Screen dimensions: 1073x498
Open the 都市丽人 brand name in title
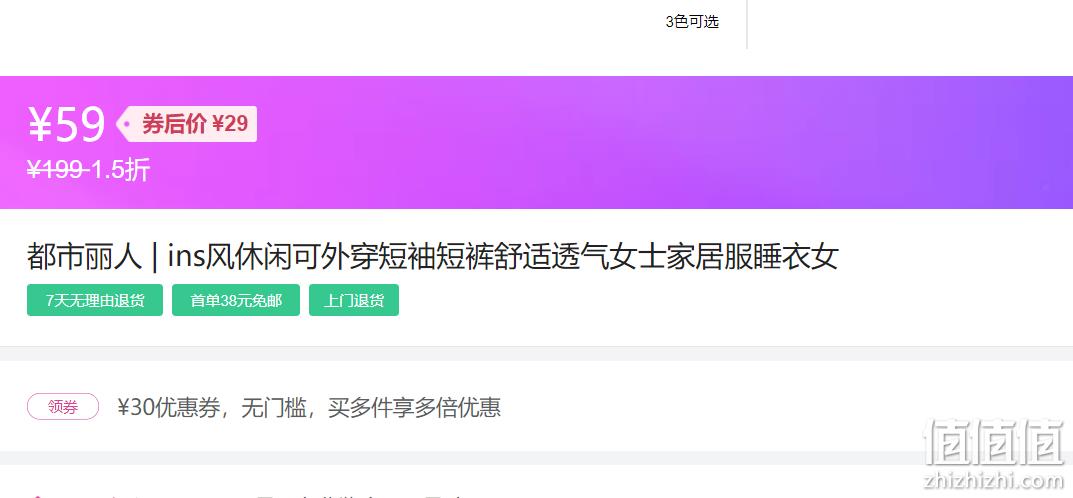[84, 257]
